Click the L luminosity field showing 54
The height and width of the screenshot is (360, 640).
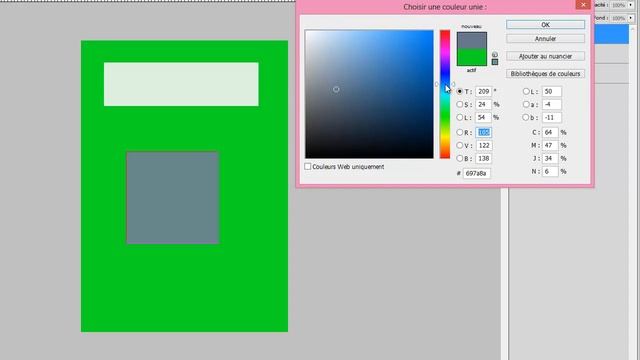[x=484, y=118]
